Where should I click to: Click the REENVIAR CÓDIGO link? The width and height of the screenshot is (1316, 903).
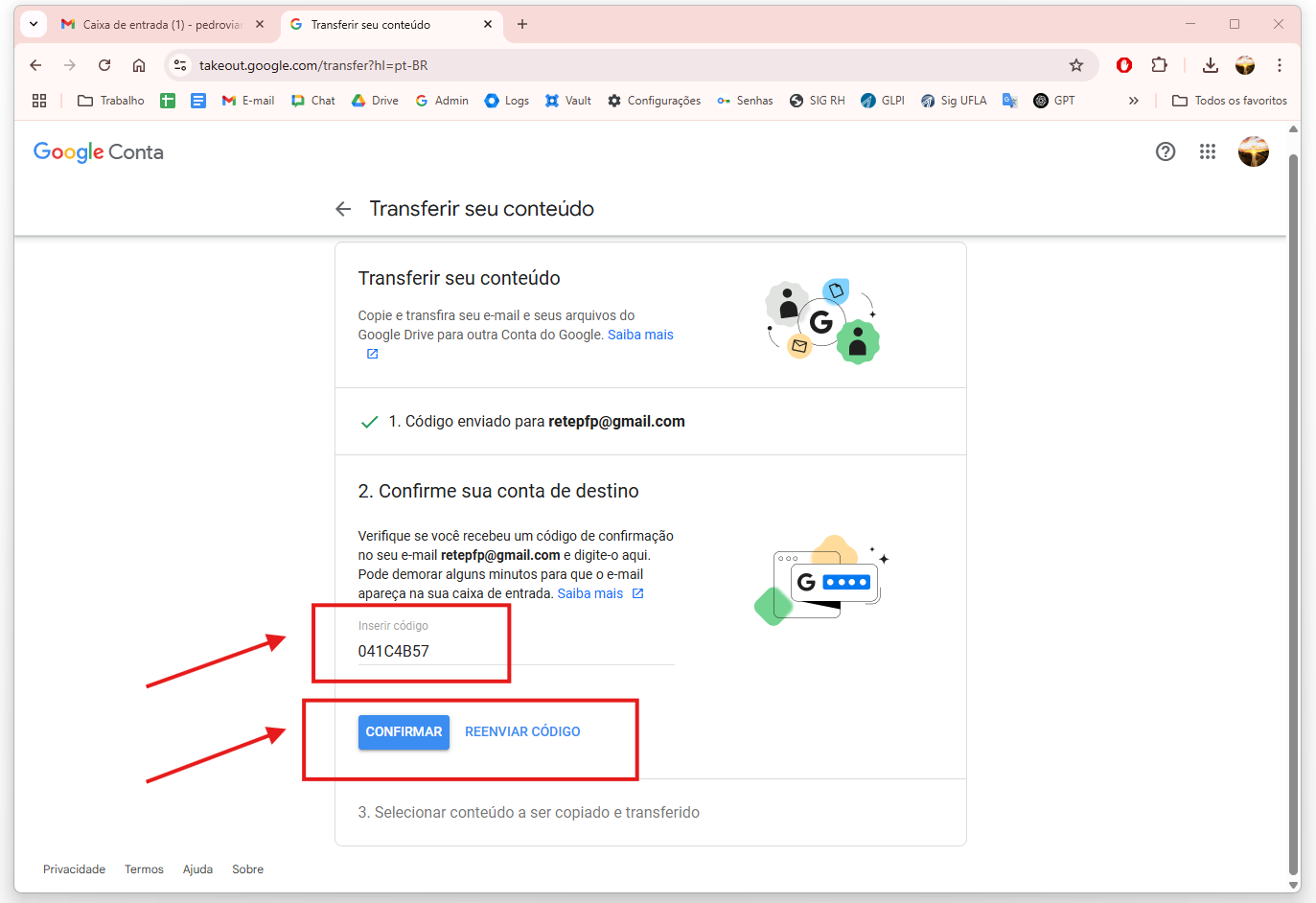coord(522,731)
